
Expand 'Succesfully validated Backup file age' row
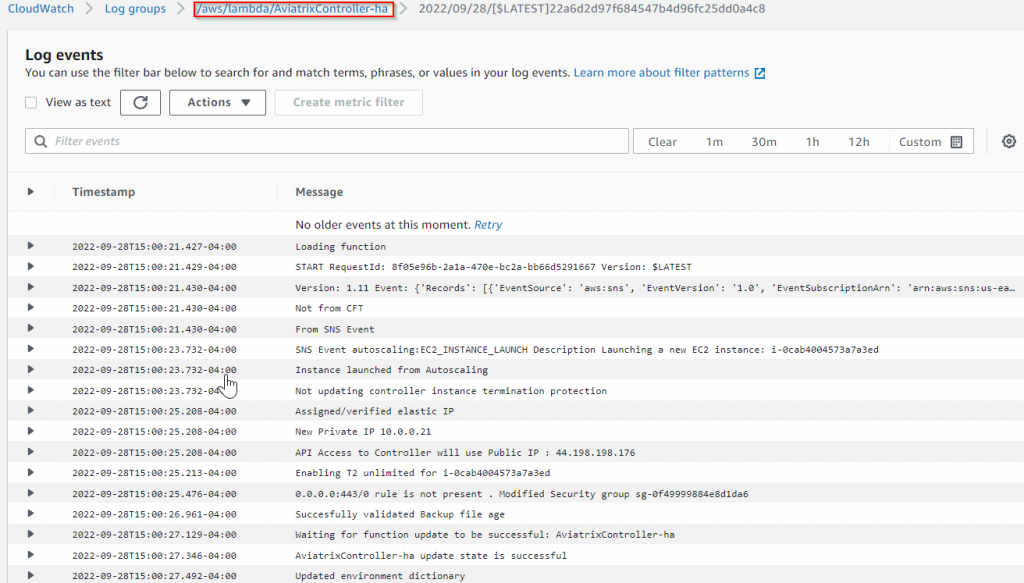(31, 514)
